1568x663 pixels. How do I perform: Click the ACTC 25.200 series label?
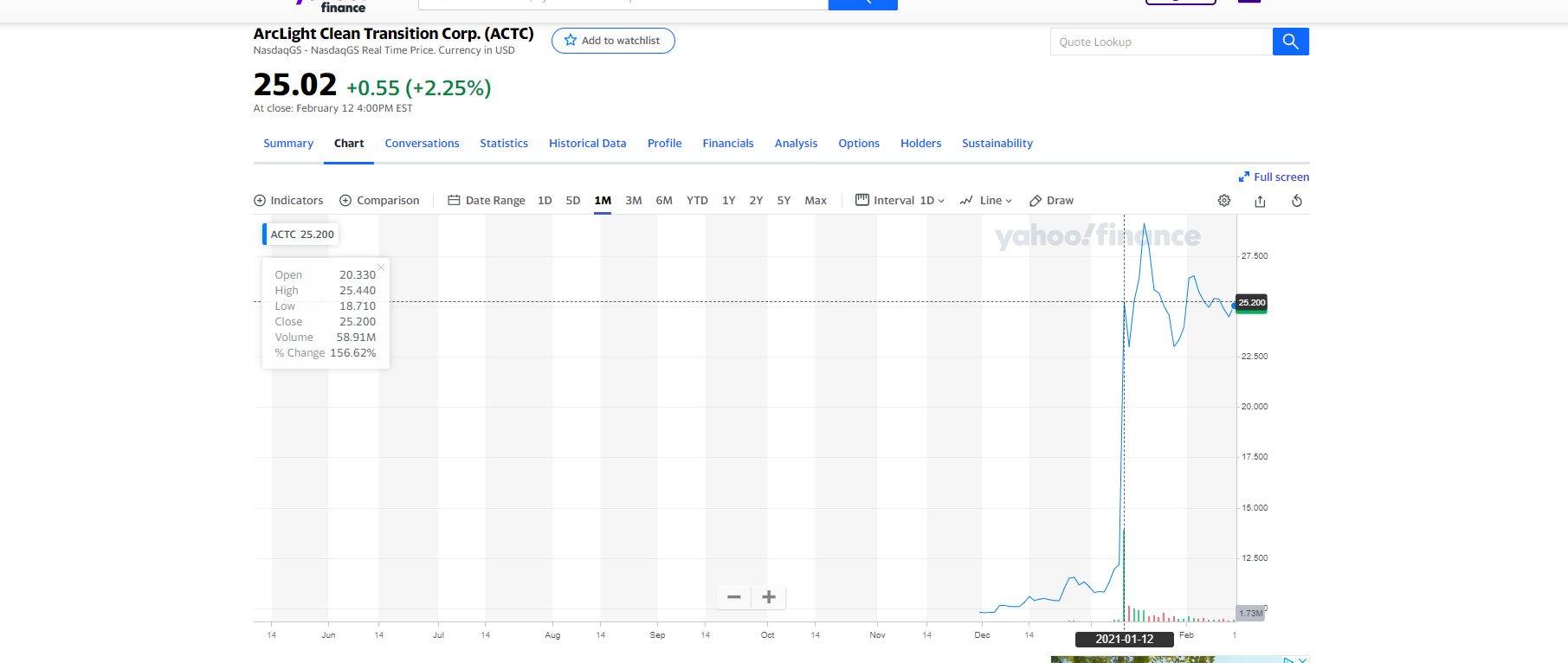coord(301,235)
